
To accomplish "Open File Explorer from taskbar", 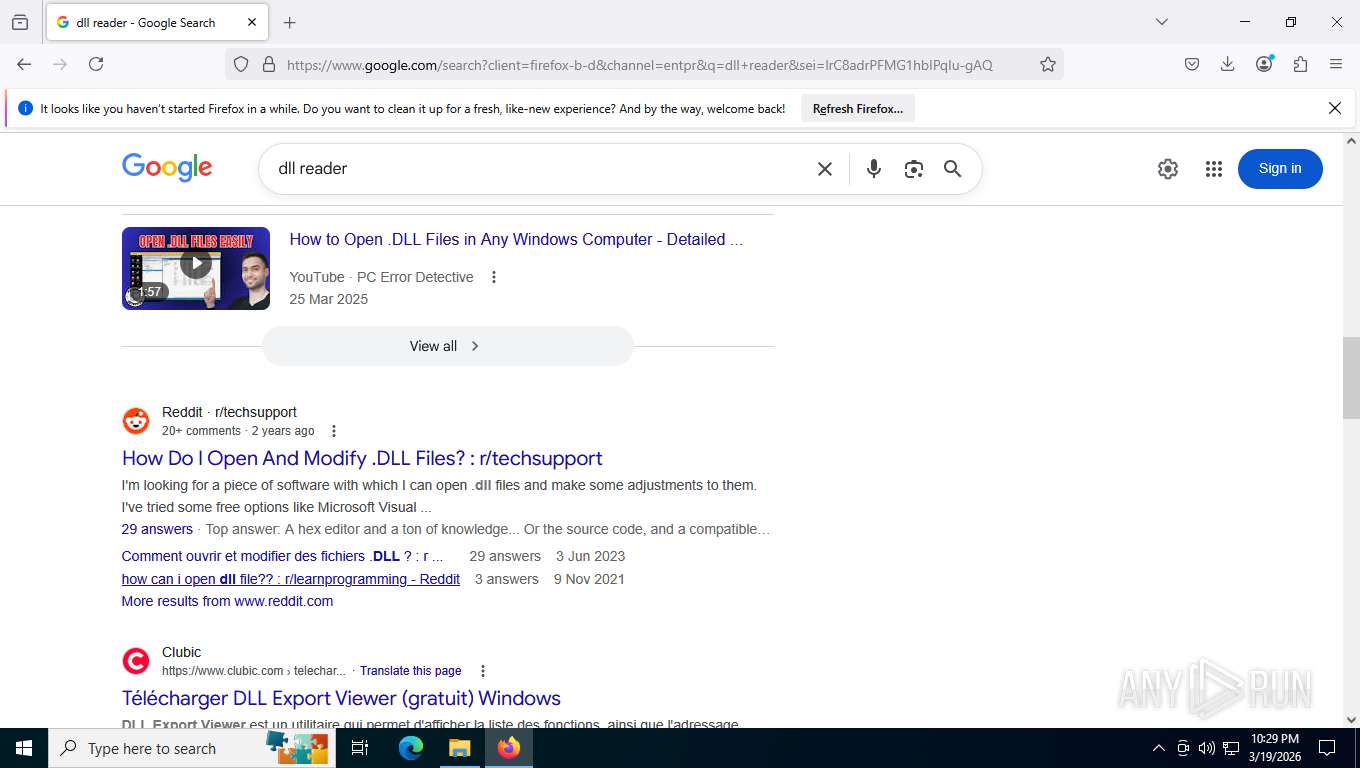I will point(459,748).
